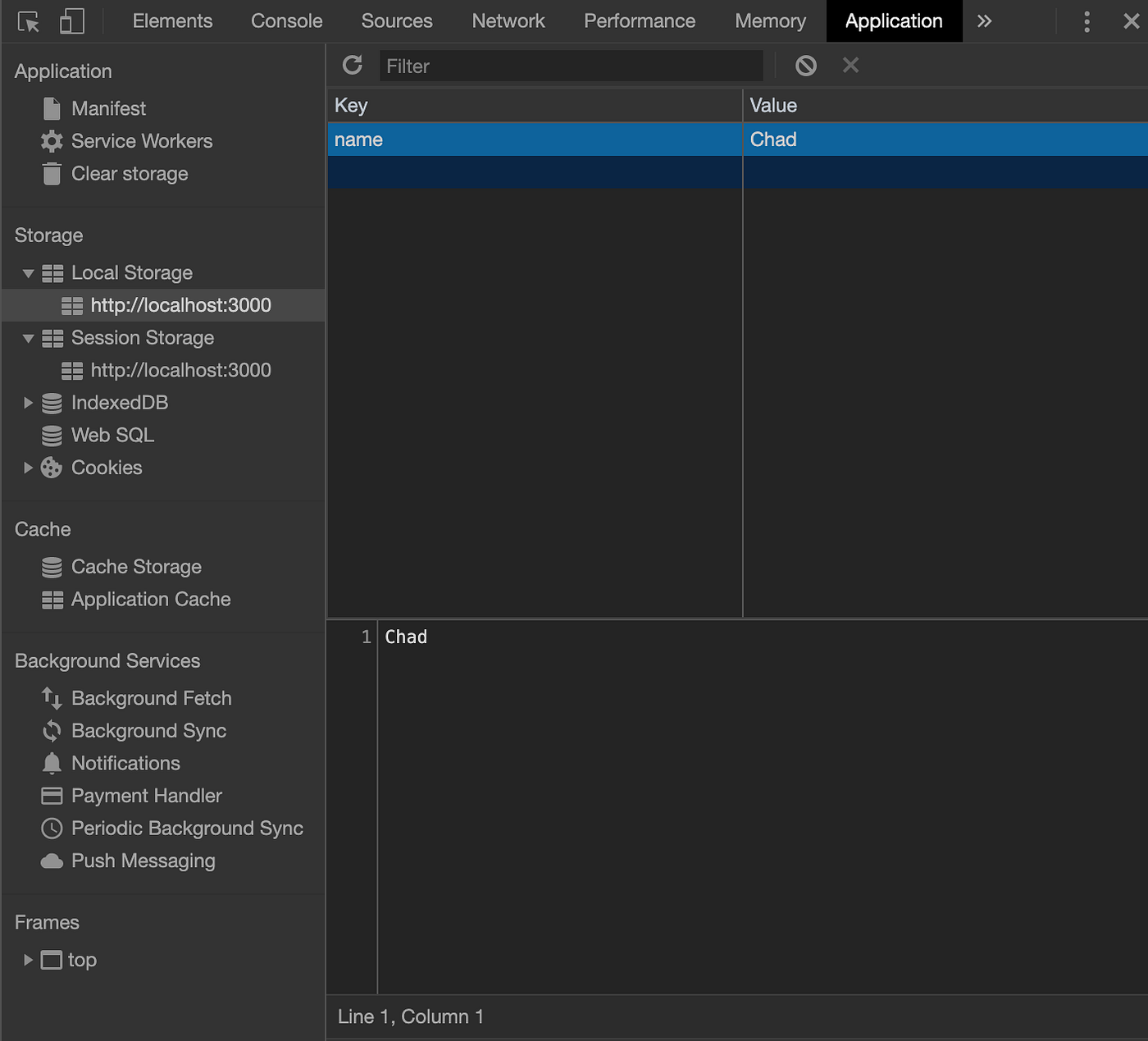
Task: Expand the IndexedDB tree node
Action: click(x=28, y=403)
